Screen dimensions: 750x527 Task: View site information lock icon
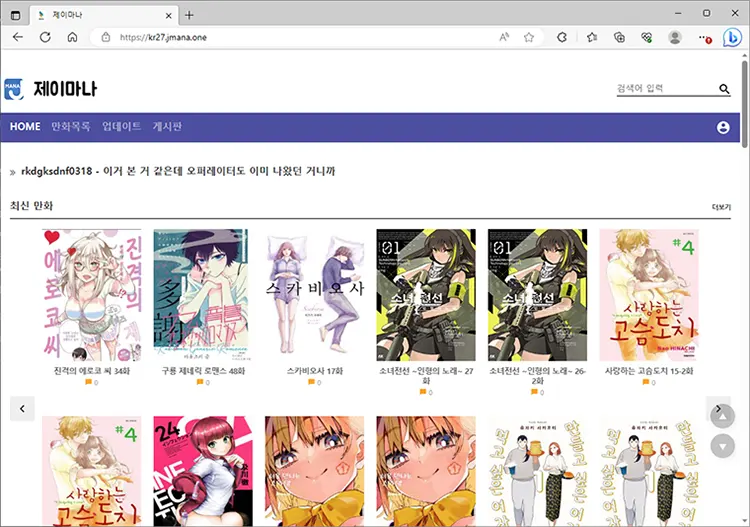tap(106, 37)
